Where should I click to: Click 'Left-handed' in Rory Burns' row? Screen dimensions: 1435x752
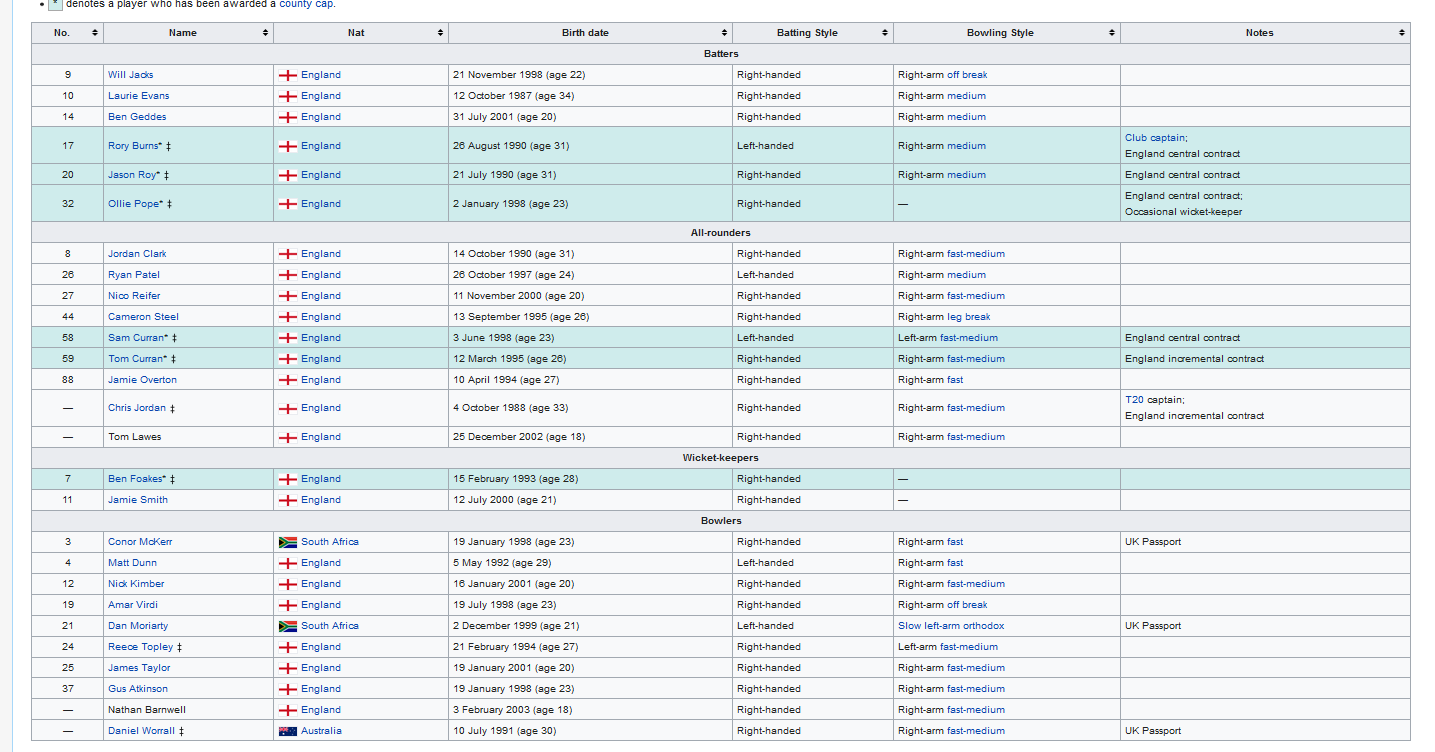pos(765,146)
